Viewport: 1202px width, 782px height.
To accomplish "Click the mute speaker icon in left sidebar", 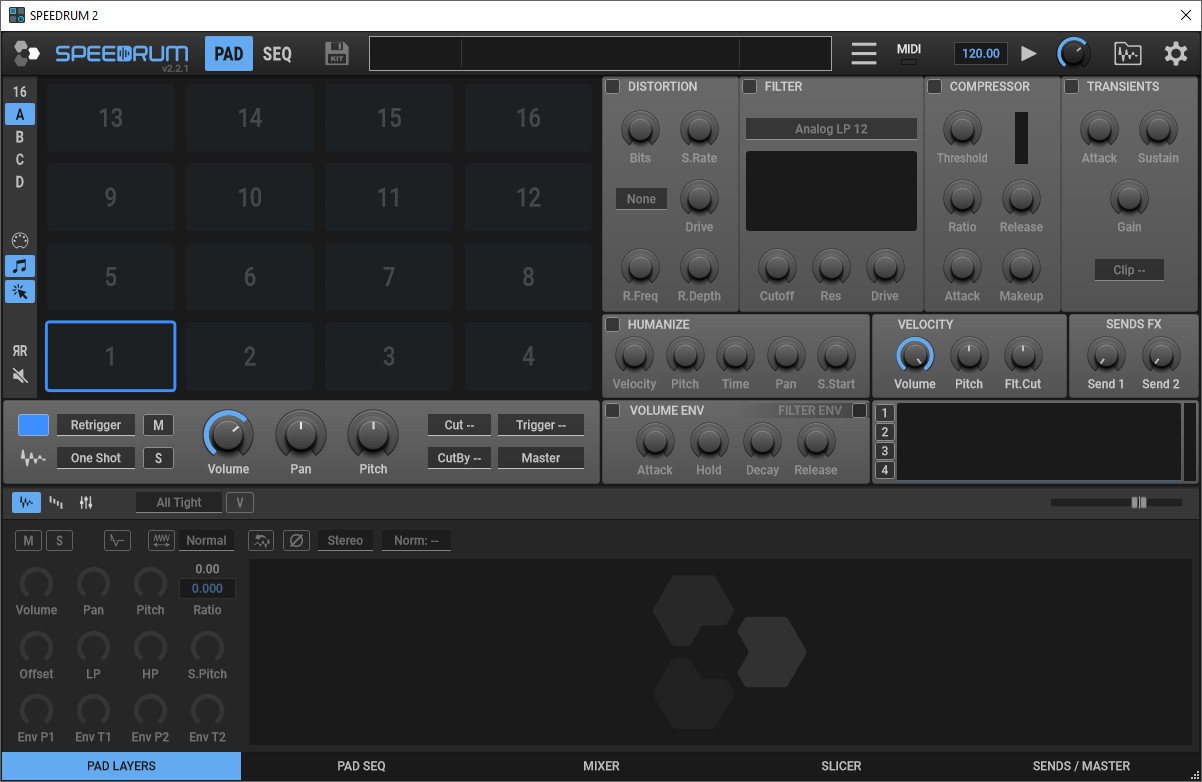I will click(x=20, y=376).
